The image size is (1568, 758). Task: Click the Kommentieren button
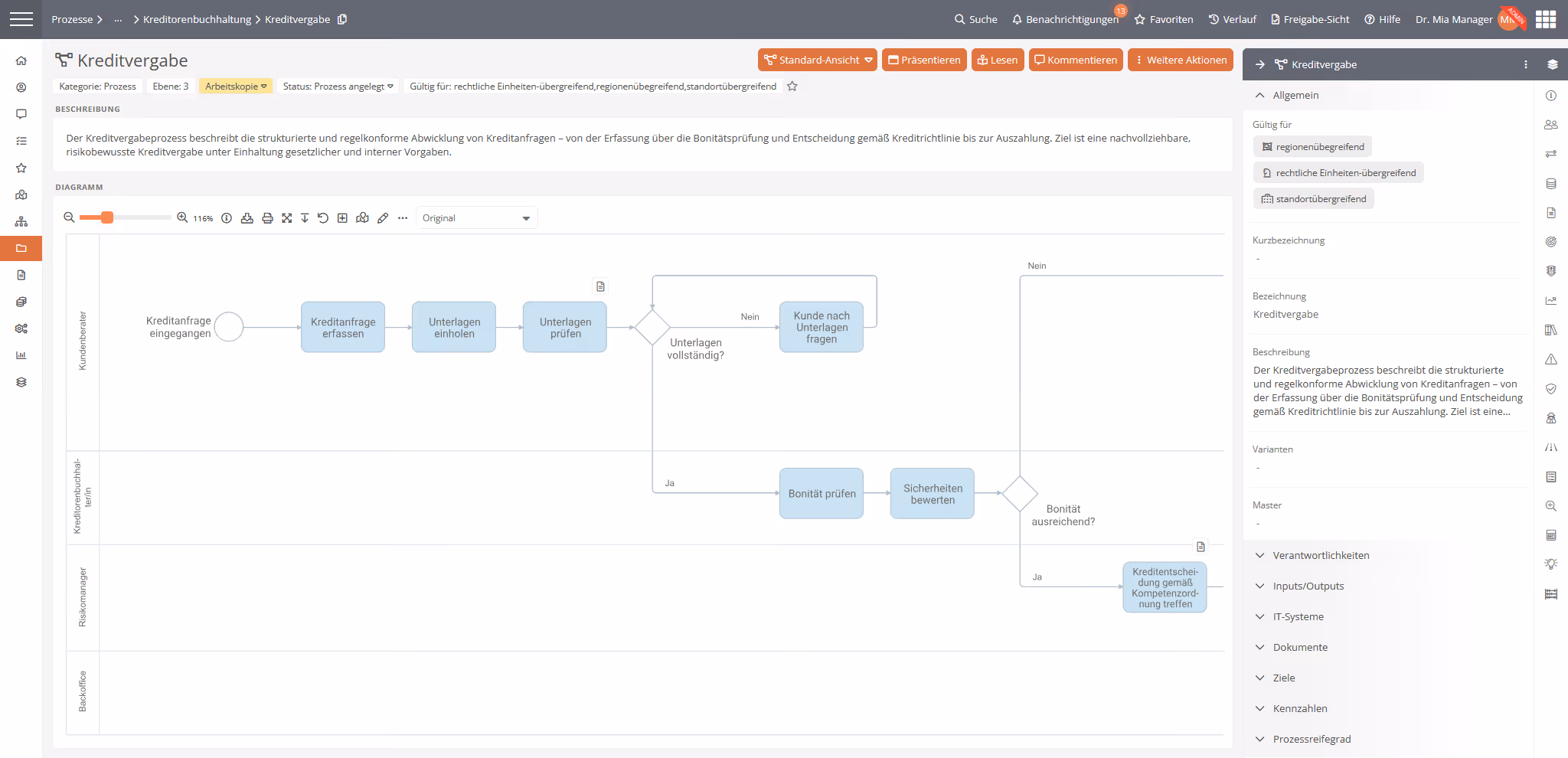tap(1076, 60)
